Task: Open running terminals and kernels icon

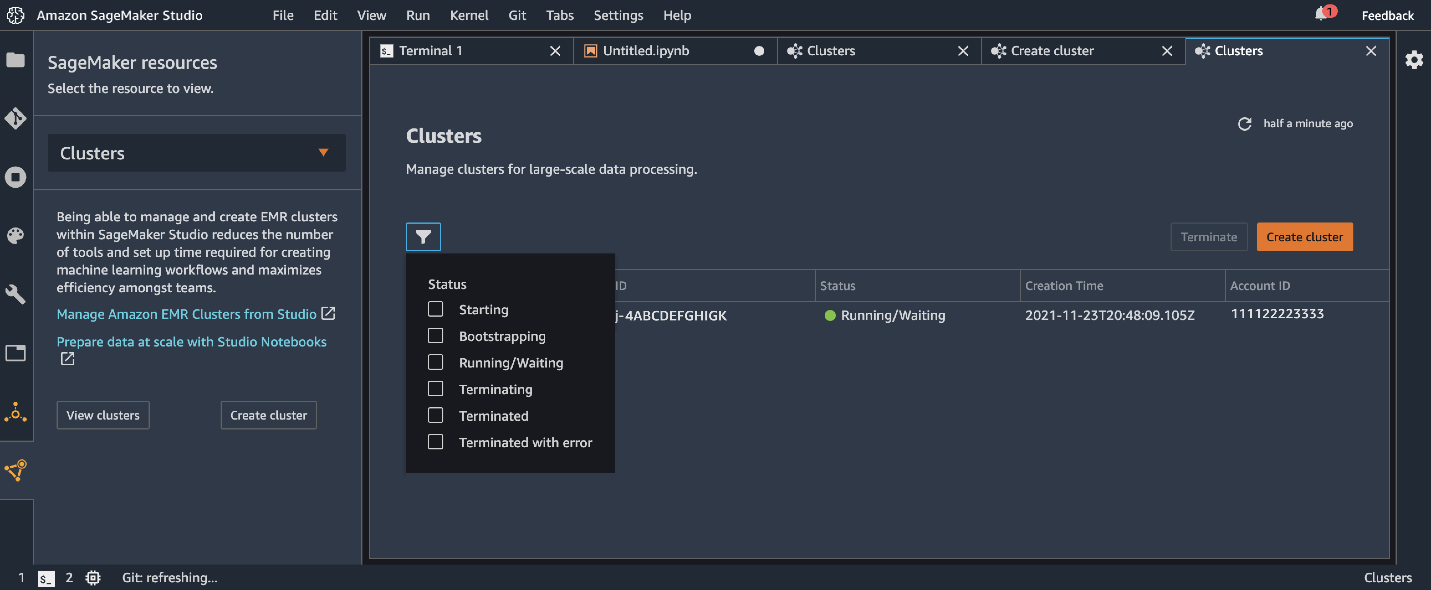Action: [15, 178]
